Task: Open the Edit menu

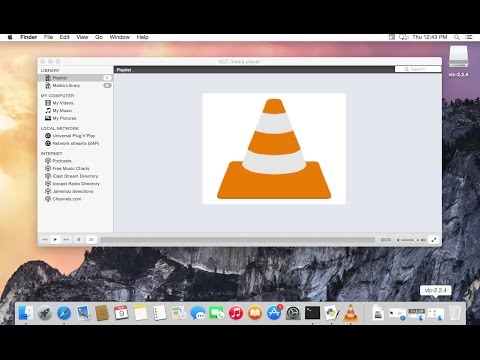Action: [65, 37]
